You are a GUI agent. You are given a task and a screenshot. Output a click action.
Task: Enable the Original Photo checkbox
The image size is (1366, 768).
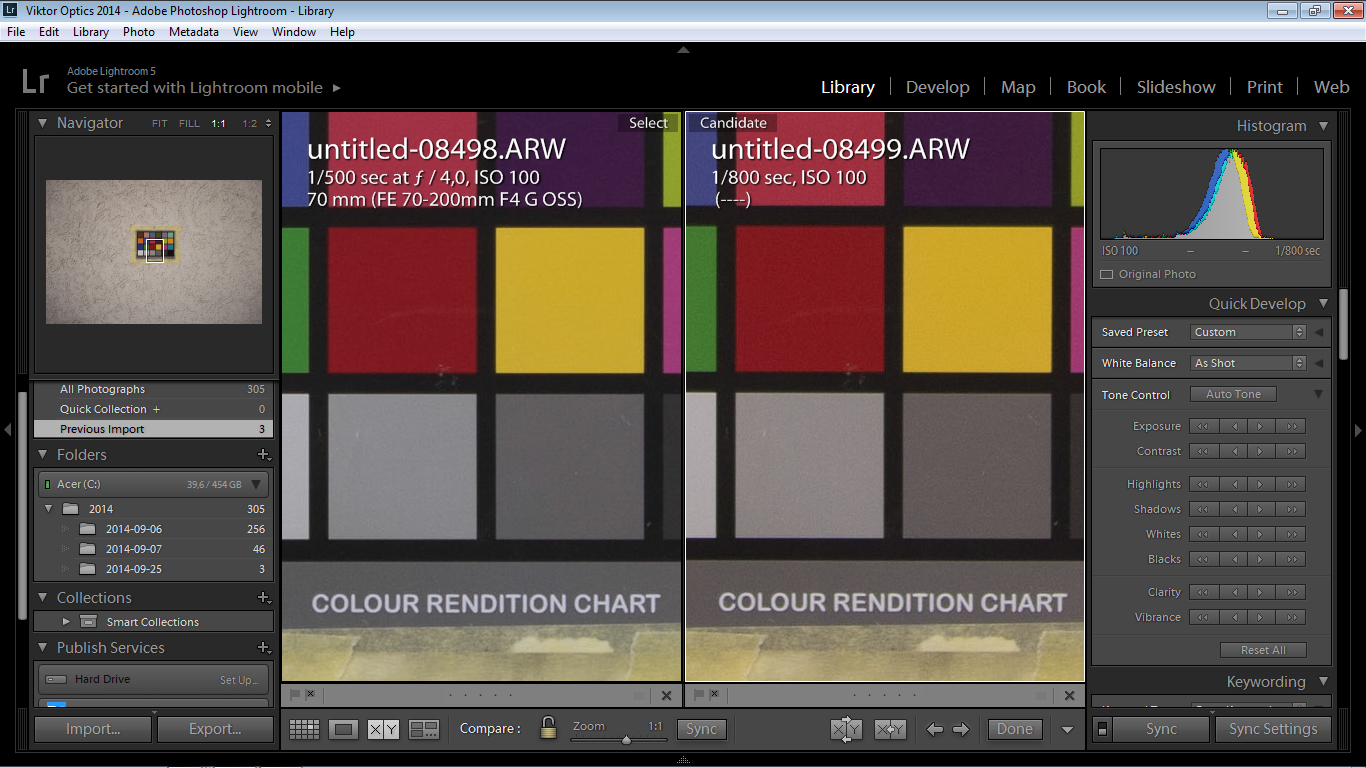click(x=1106, y=274)
